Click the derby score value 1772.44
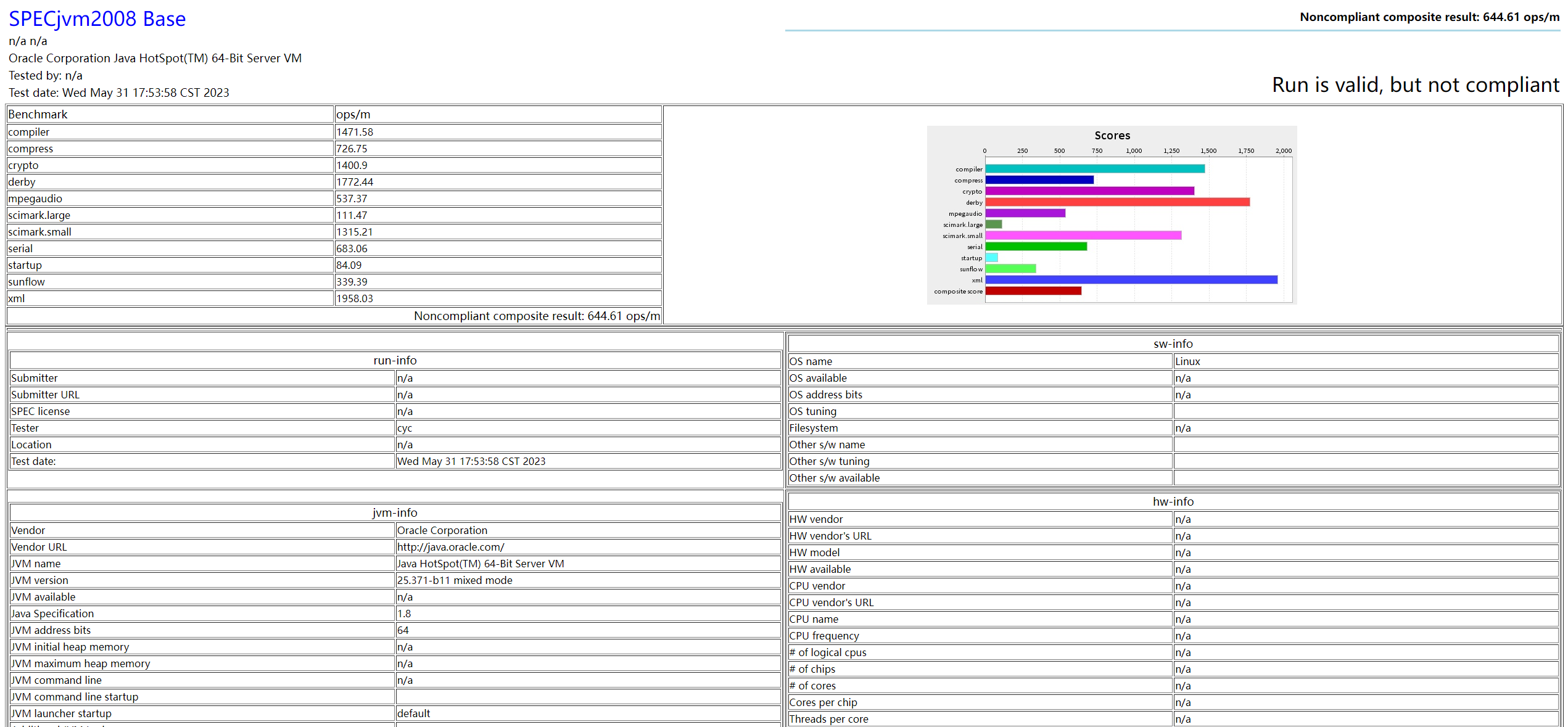Image resolution: width=1568 pixels, height=727 pixels. [x=355, y=182]
